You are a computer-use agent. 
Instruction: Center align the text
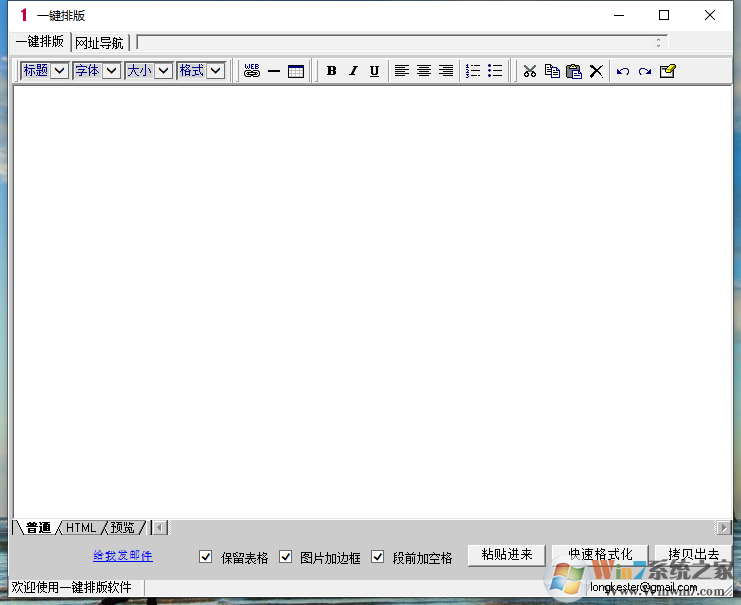(x=424, y=71)
